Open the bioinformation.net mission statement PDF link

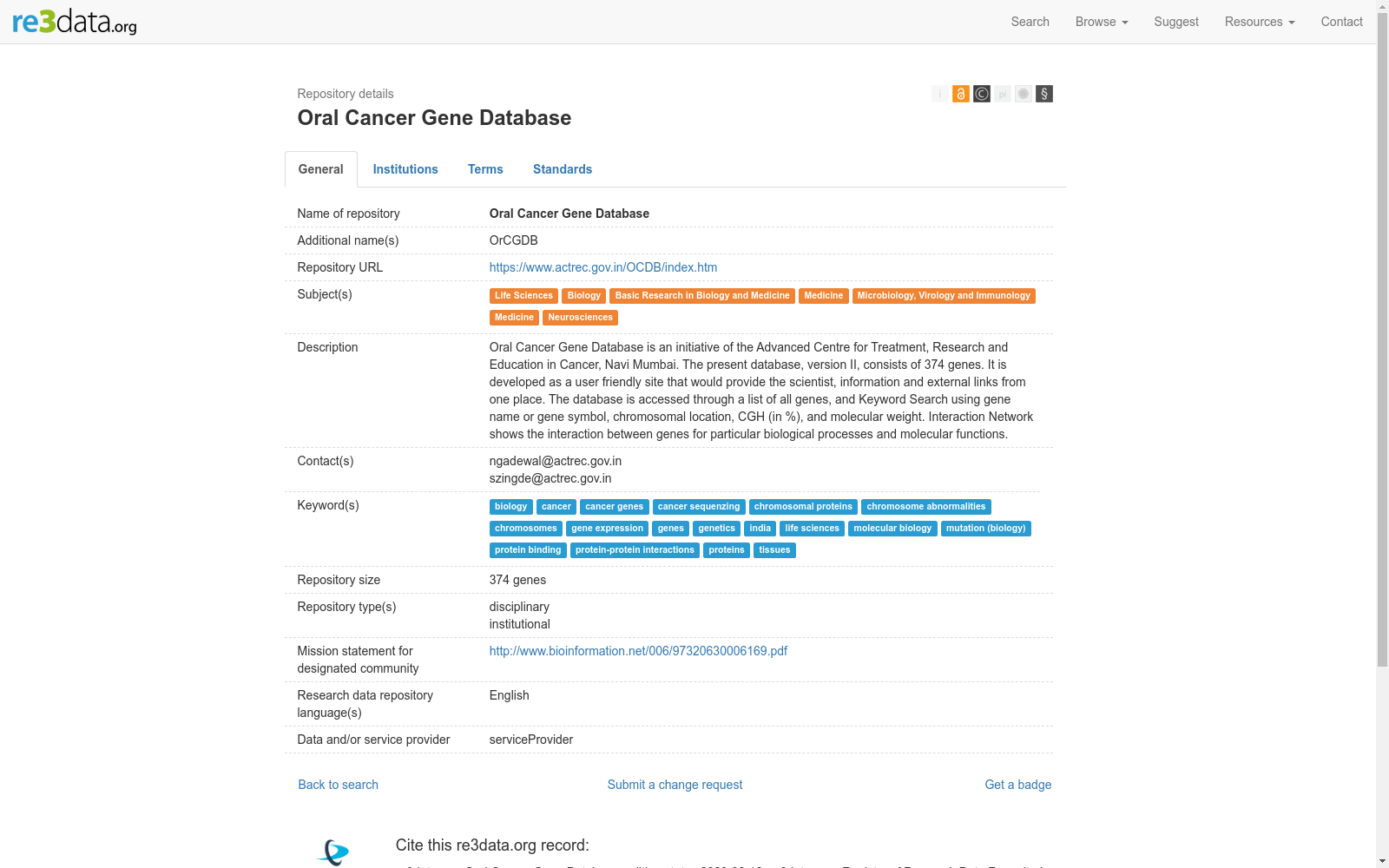pos(638,651)
